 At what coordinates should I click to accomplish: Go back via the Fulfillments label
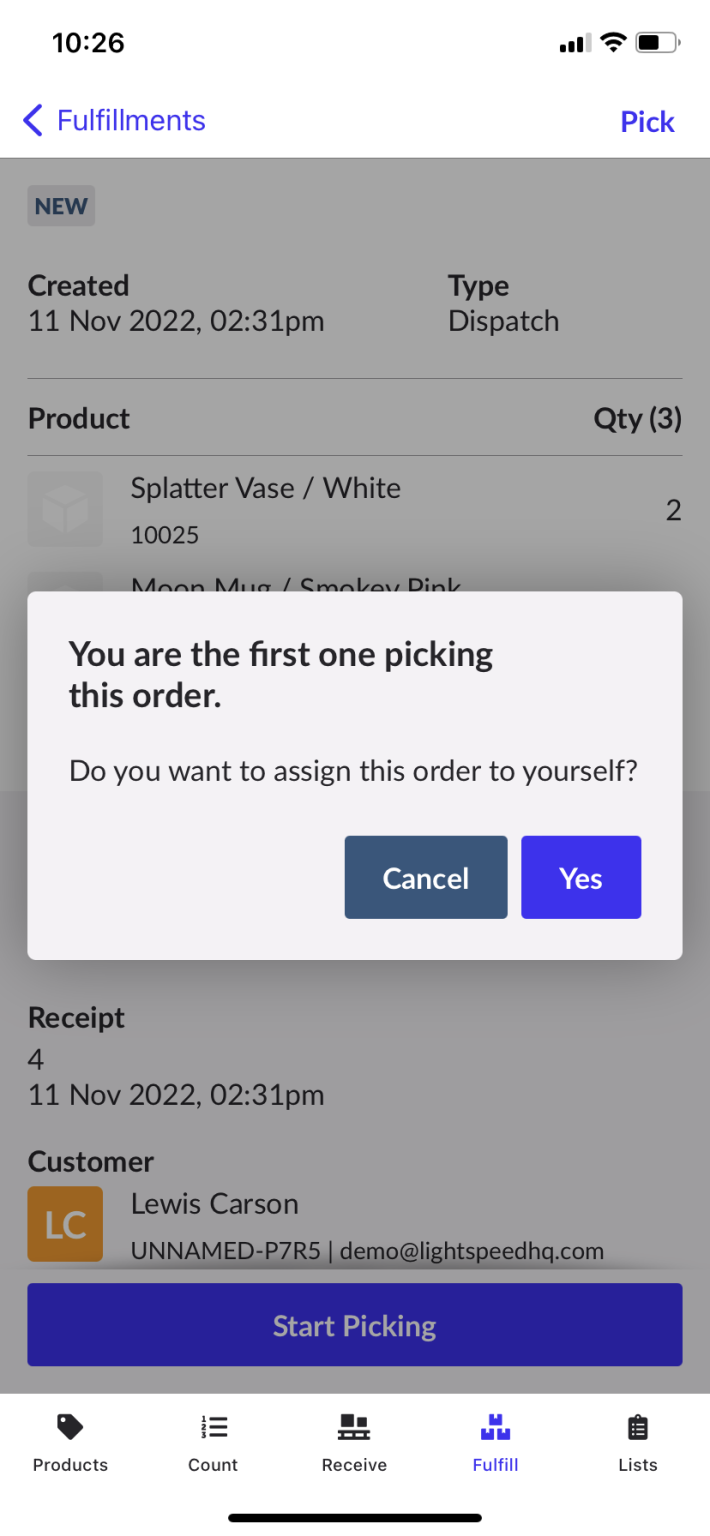click(x=131, y=121)
